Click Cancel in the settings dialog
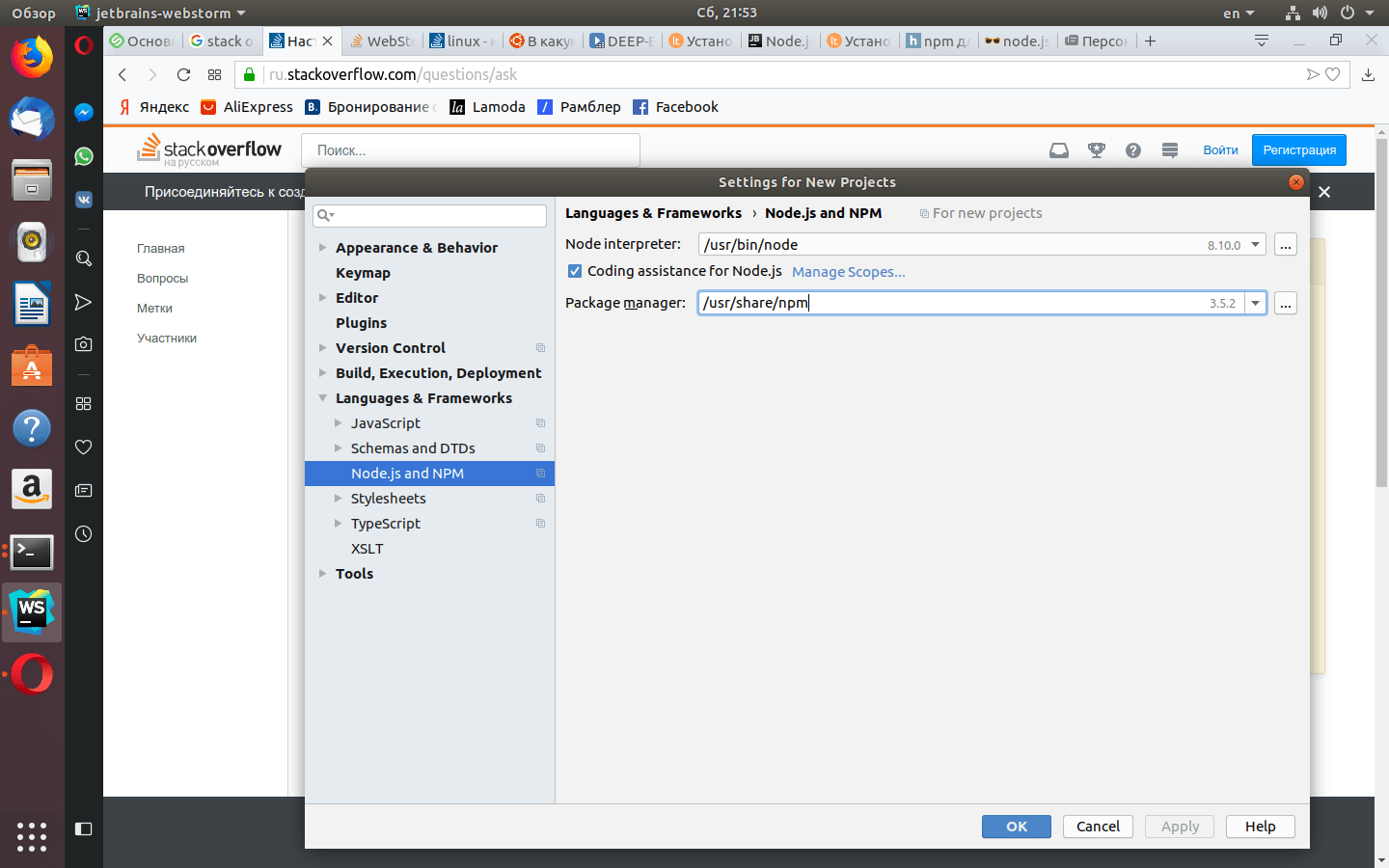 tap(1098, 827)
